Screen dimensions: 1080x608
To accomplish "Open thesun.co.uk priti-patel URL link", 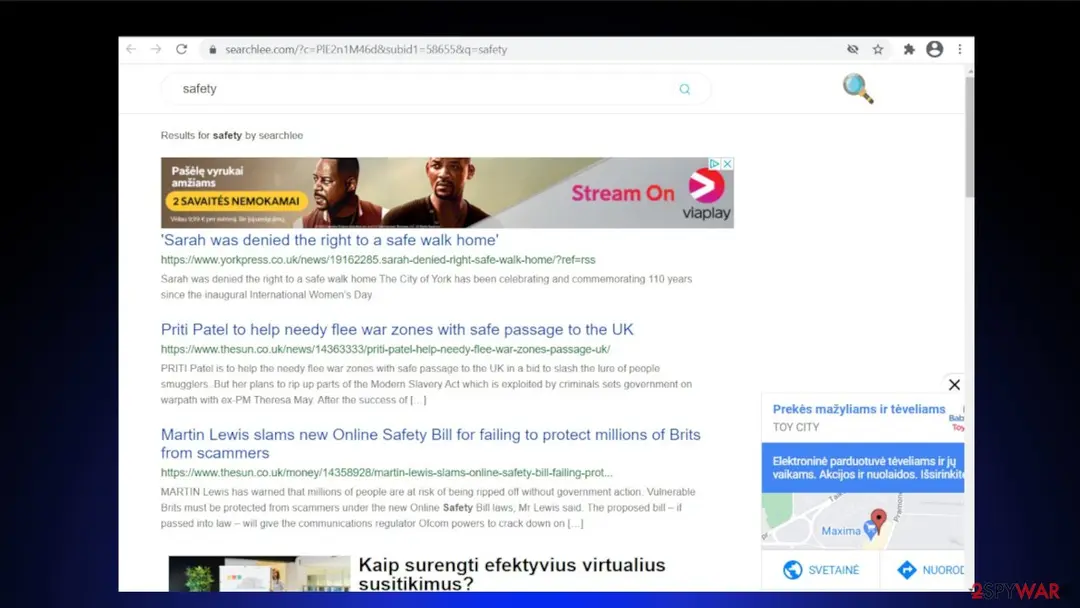I will (x=385, y=349).
